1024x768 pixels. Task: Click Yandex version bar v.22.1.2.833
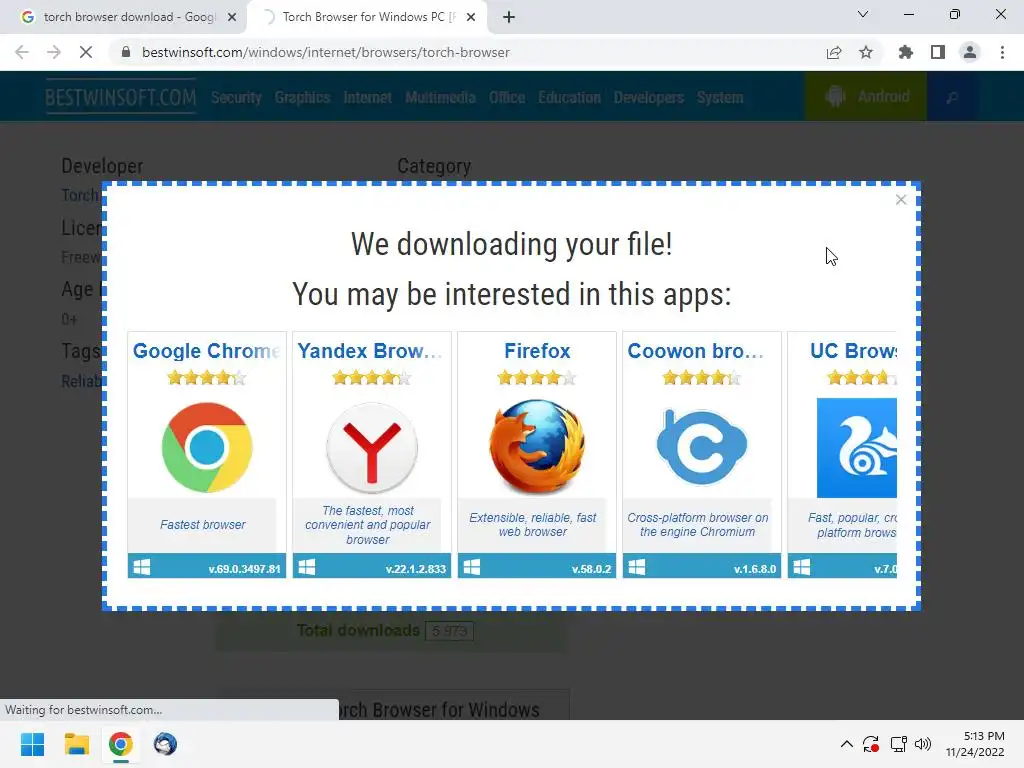click(372, 566)
